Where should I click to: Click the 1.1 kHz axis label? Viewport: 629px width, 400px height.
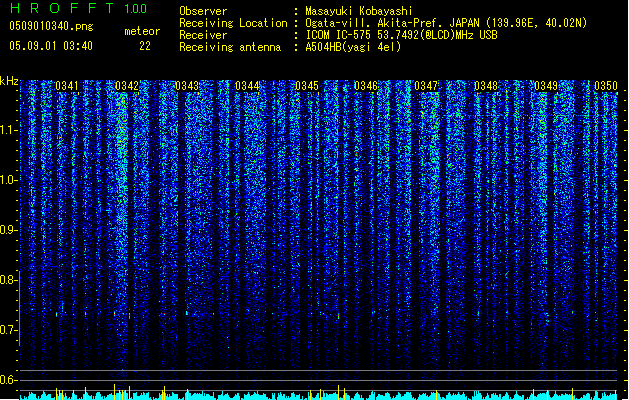(8, 130)
